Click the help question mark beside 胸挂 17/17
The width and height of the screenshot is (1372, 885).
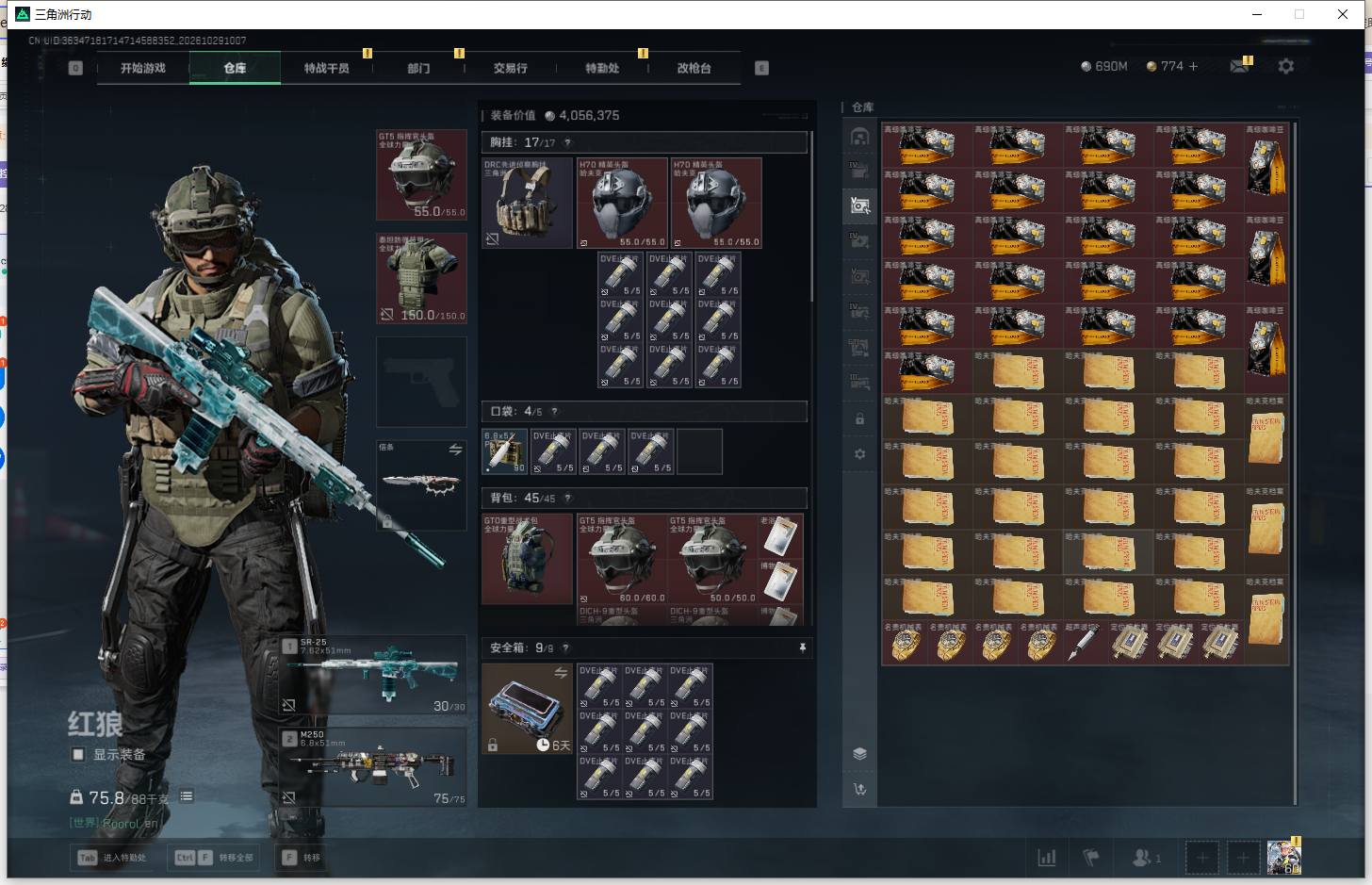[567, 142]
